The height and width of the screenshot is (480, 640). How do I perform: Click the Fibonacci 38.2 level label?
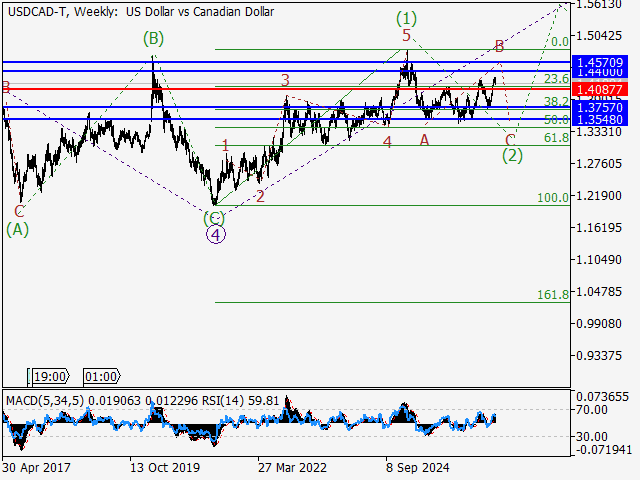[556, 101]
